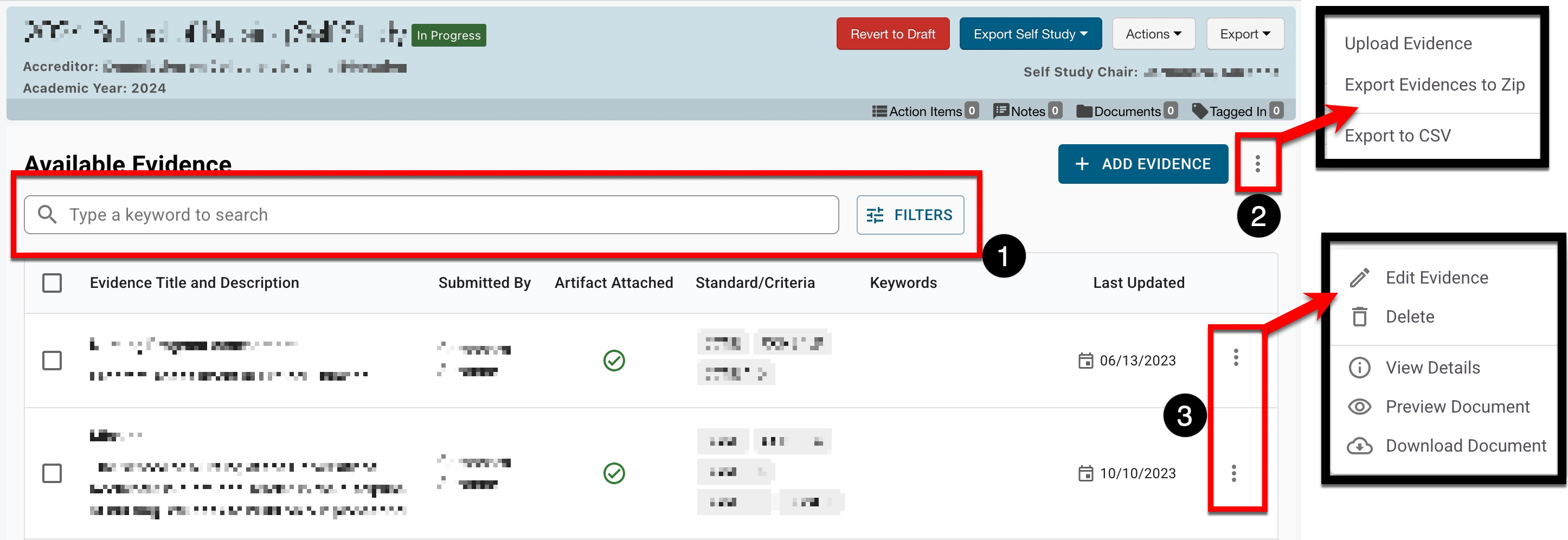
Task: Open the Available Evidence three-dot menu
Action: (1257, 164)
